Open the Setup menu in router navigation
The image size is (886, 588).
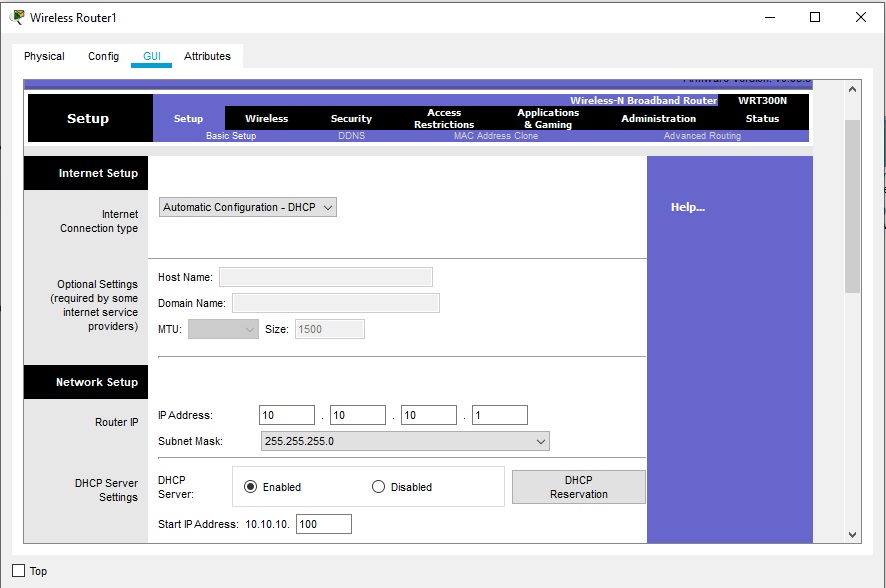pos(188,119)
